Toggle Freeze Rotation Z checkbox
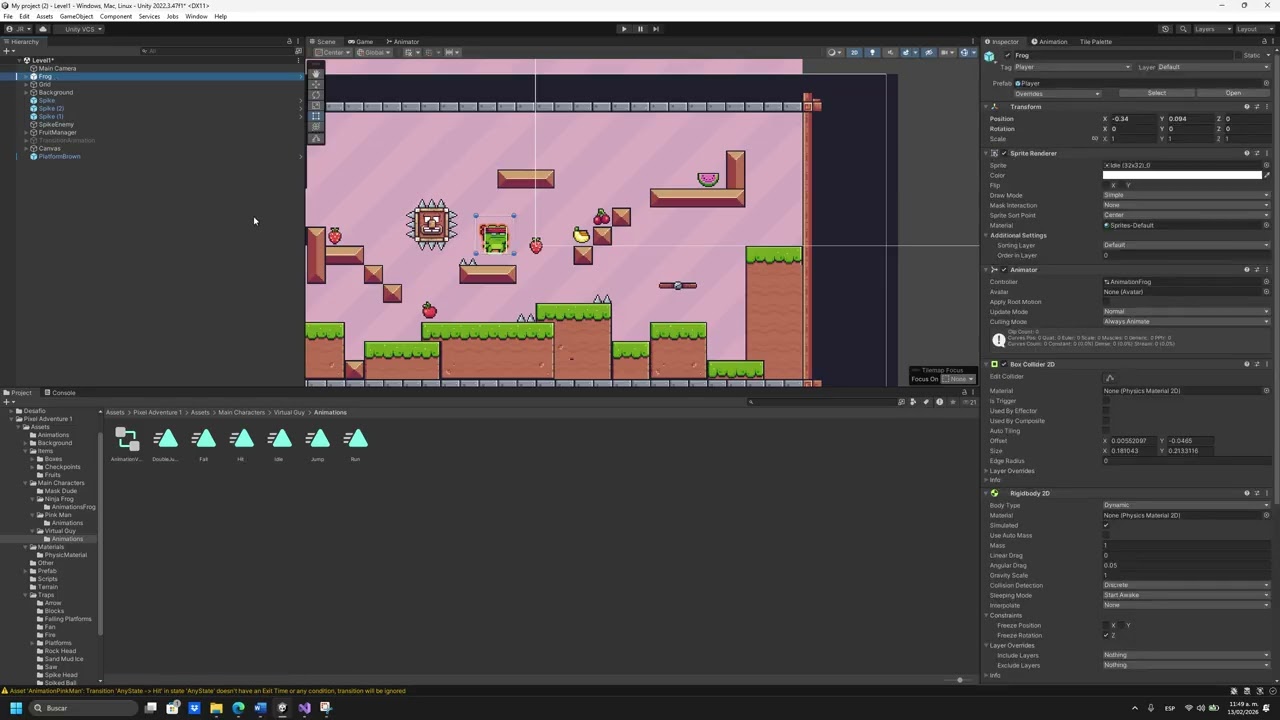Image resolution: width=1280 pixels, height=720 pixels. click(x=1107, y=635)
